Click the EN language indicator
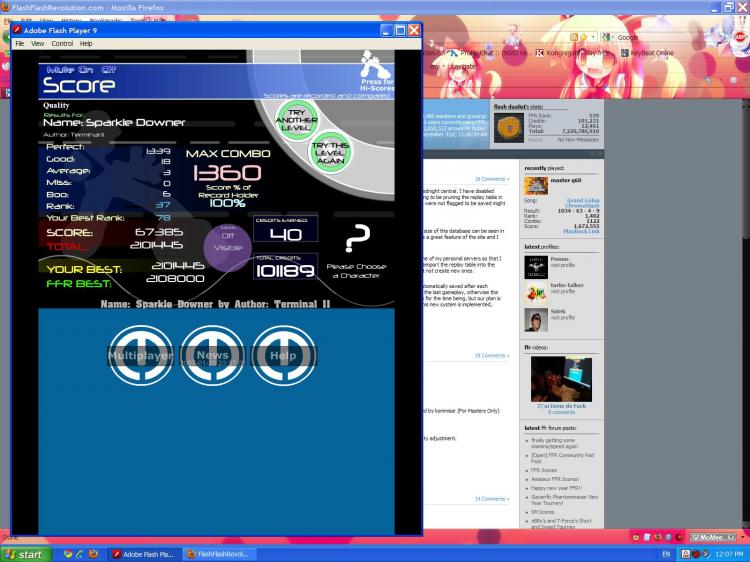The image size is (750, 562). tap(666, 554)
